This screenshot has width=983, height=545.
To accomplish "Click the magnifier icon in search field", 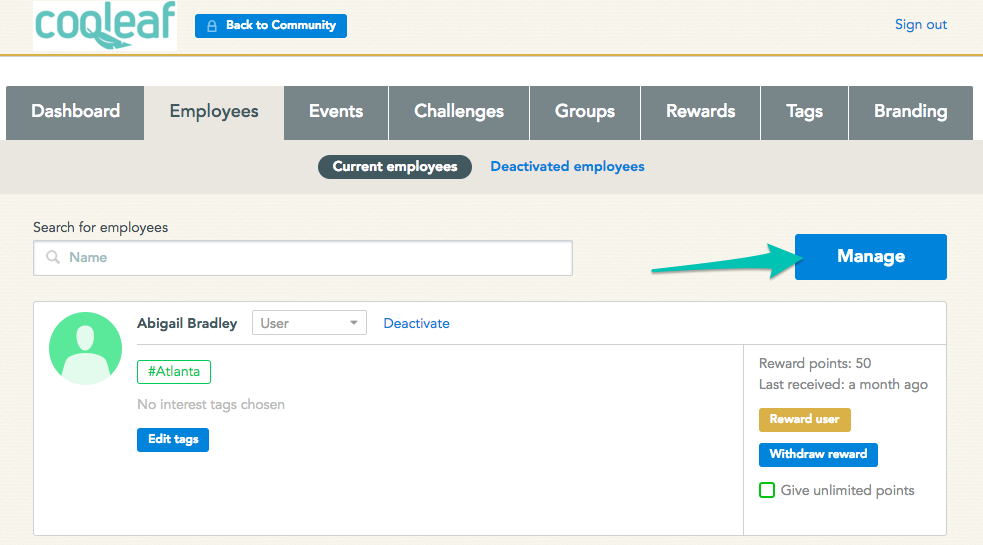I will (x=53, y=257).
